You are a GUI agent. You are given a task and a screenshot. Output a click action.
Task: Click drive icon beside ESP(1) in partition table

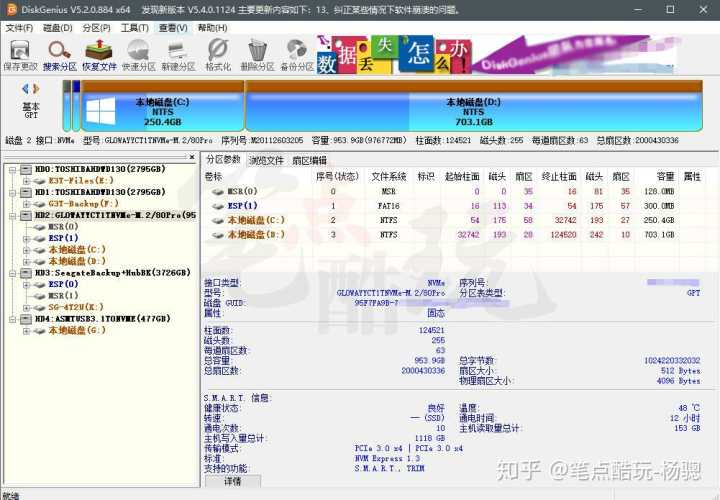point(218,206)
